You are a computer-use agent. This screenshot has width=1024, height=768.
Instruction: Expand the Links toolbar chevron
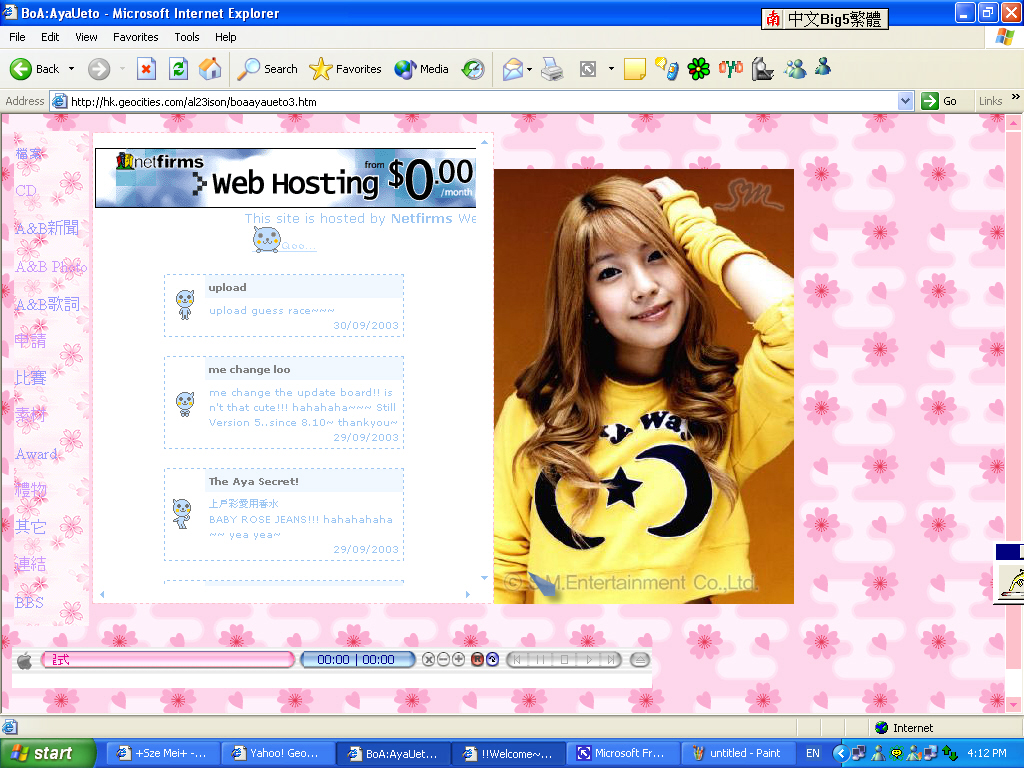tap(1015, 97)
